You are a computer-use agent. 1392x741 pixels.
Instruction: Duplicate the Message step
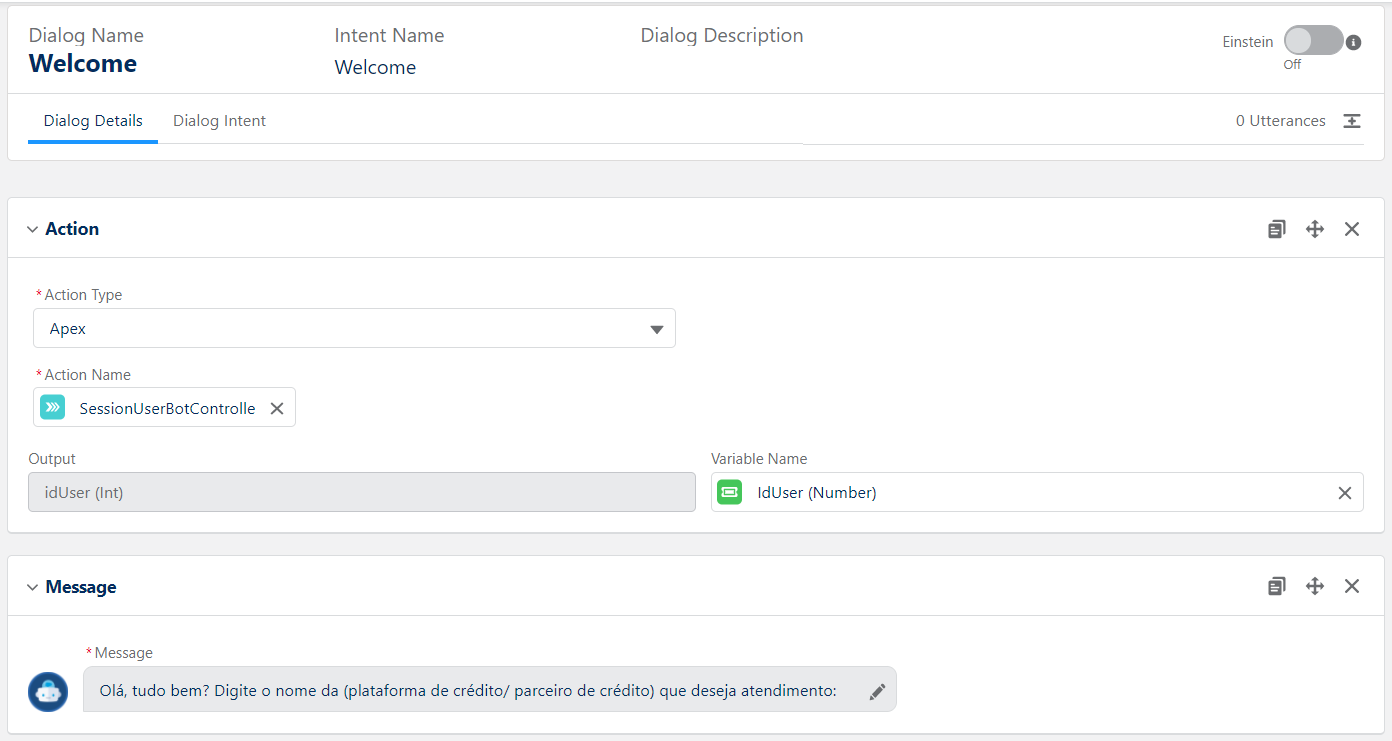[x=1277, y=586]
